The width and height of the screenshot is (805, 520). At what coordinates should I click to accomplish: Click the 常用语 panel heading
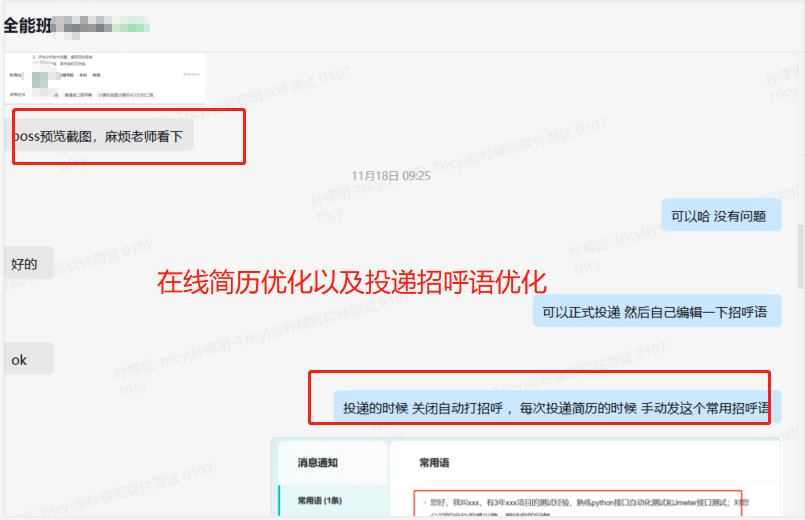(x=434, y=463)
